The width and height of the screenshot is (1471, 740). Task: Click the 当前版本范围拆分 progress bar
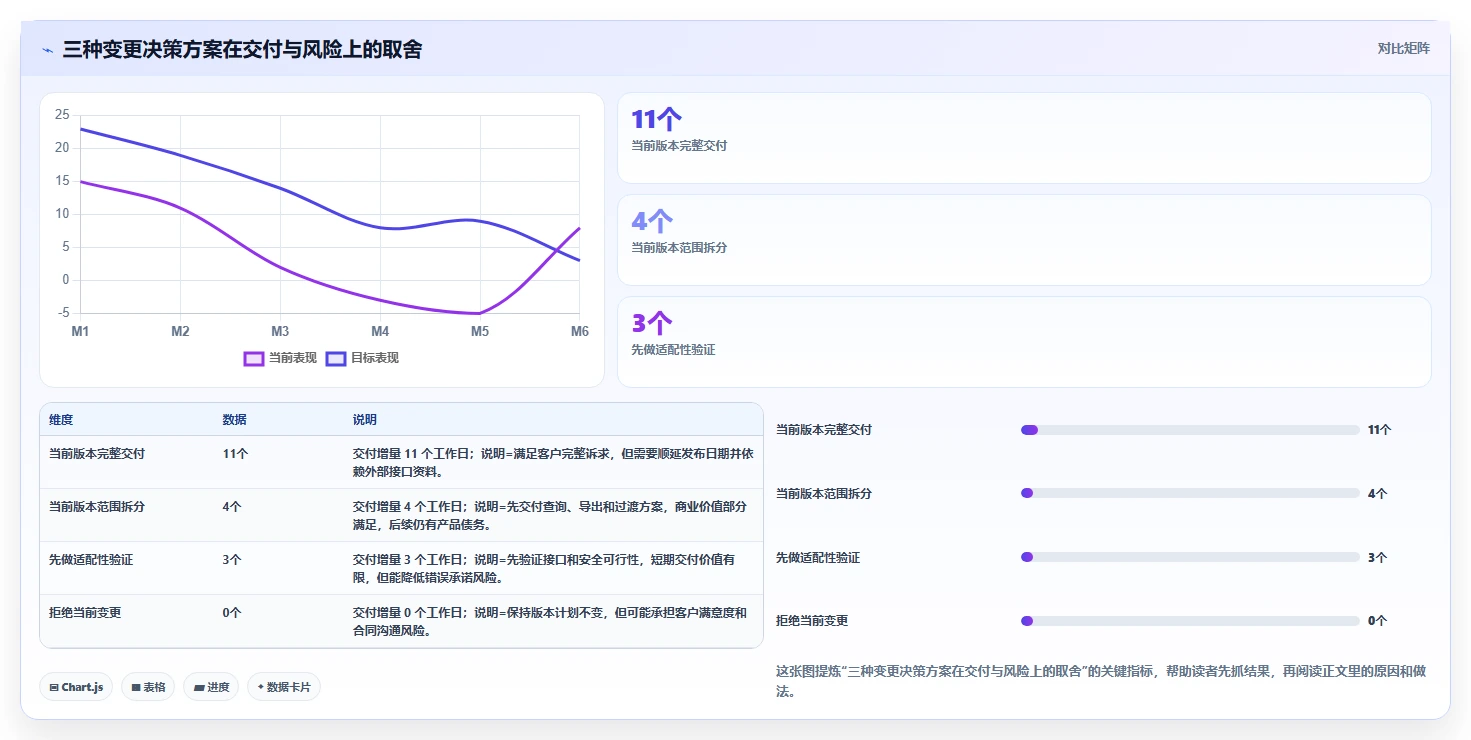tap(1190, 493)
